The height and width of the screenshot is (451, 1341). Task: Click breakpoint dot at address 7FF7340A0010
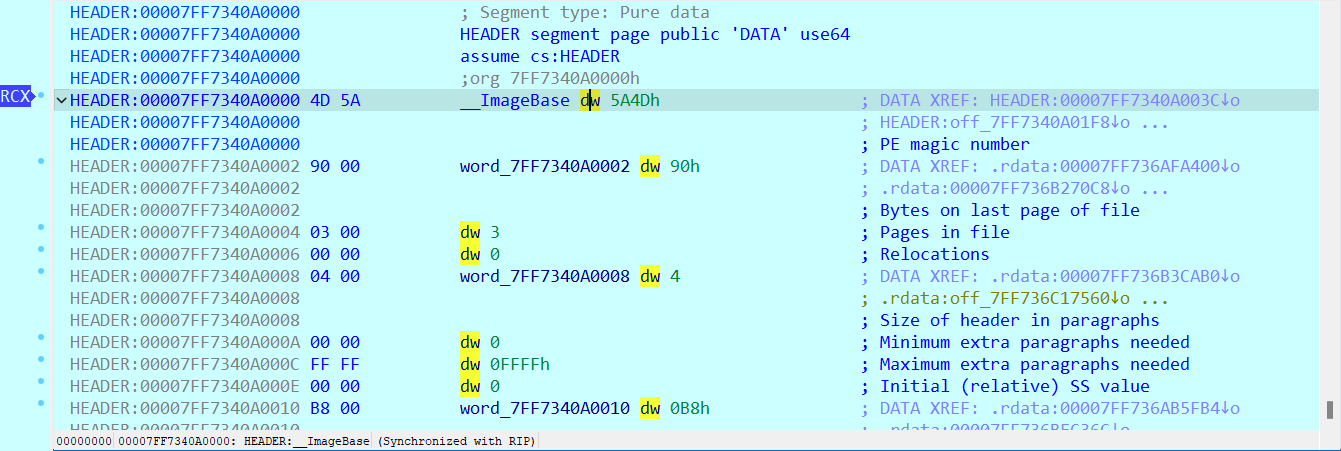click(x=41, y=403)
